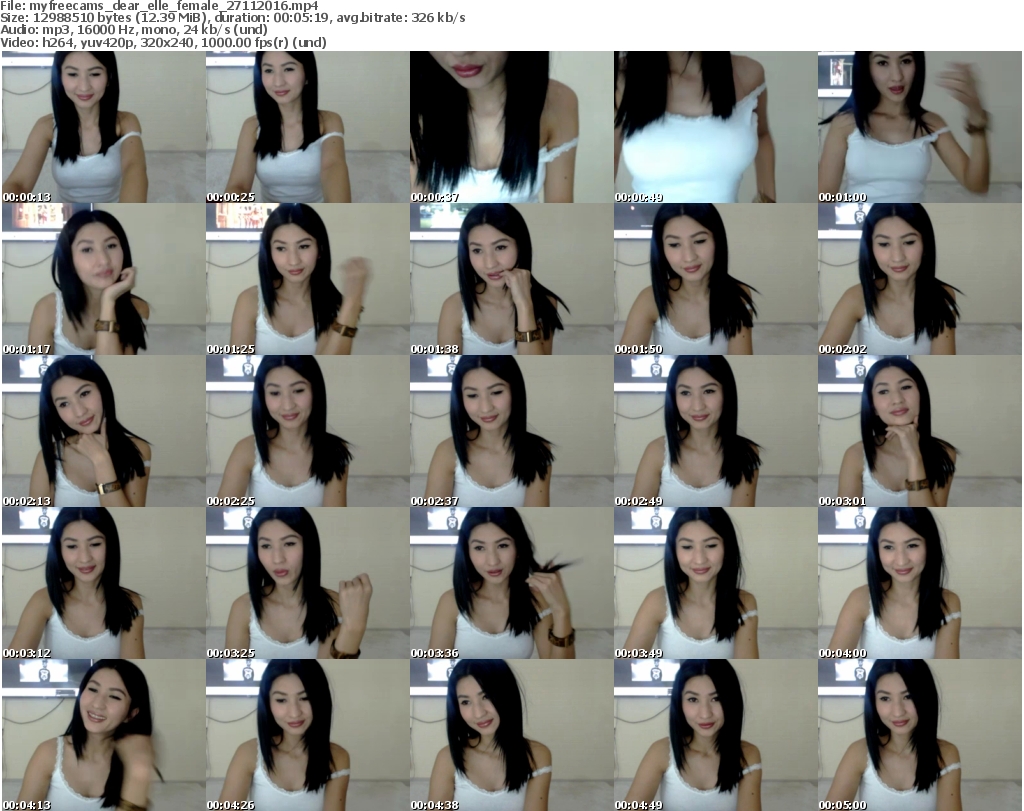Select the thumbnail stamped 00:02:13
The height and width of the screenshot is (811, 1024).
(103, 432)
